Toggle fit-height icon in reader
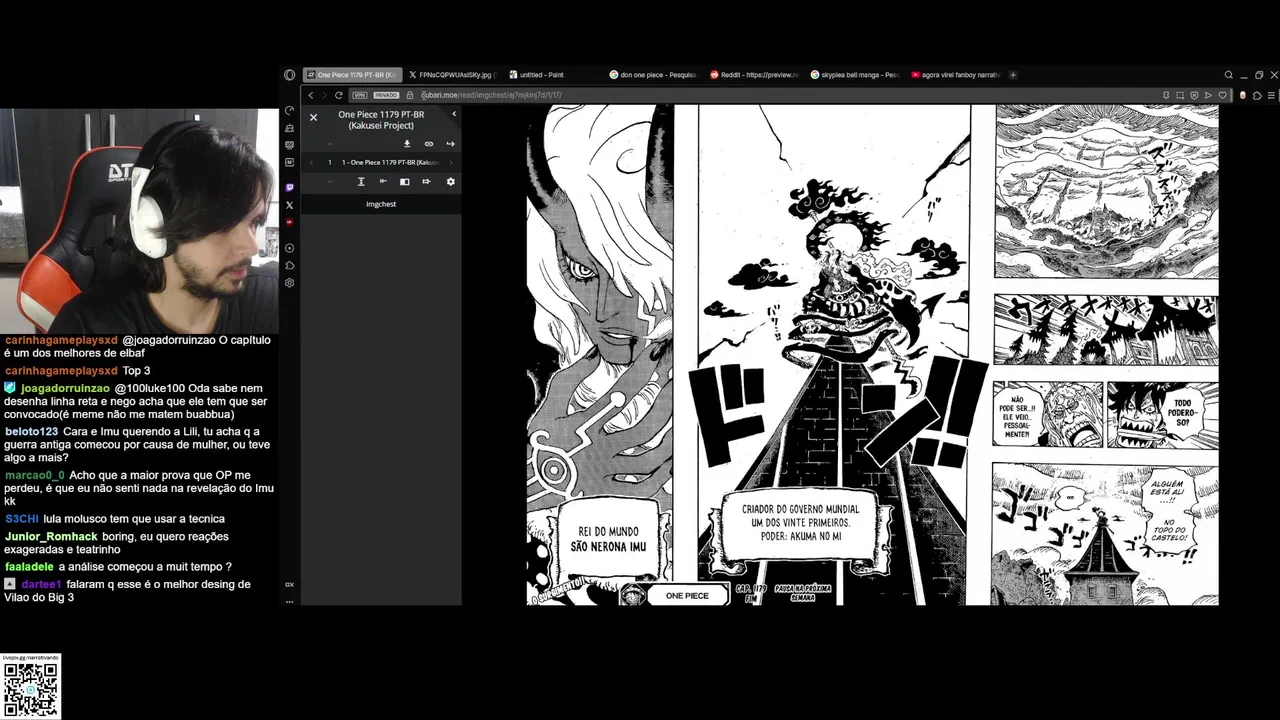 (x=361, y=182)
